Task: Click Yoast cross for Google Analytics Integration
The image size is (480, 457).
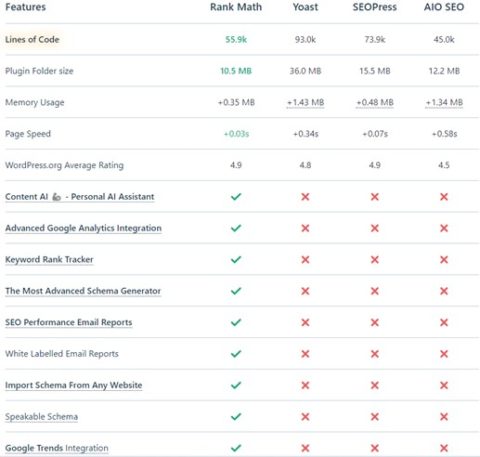Action: tap(305, 228)
